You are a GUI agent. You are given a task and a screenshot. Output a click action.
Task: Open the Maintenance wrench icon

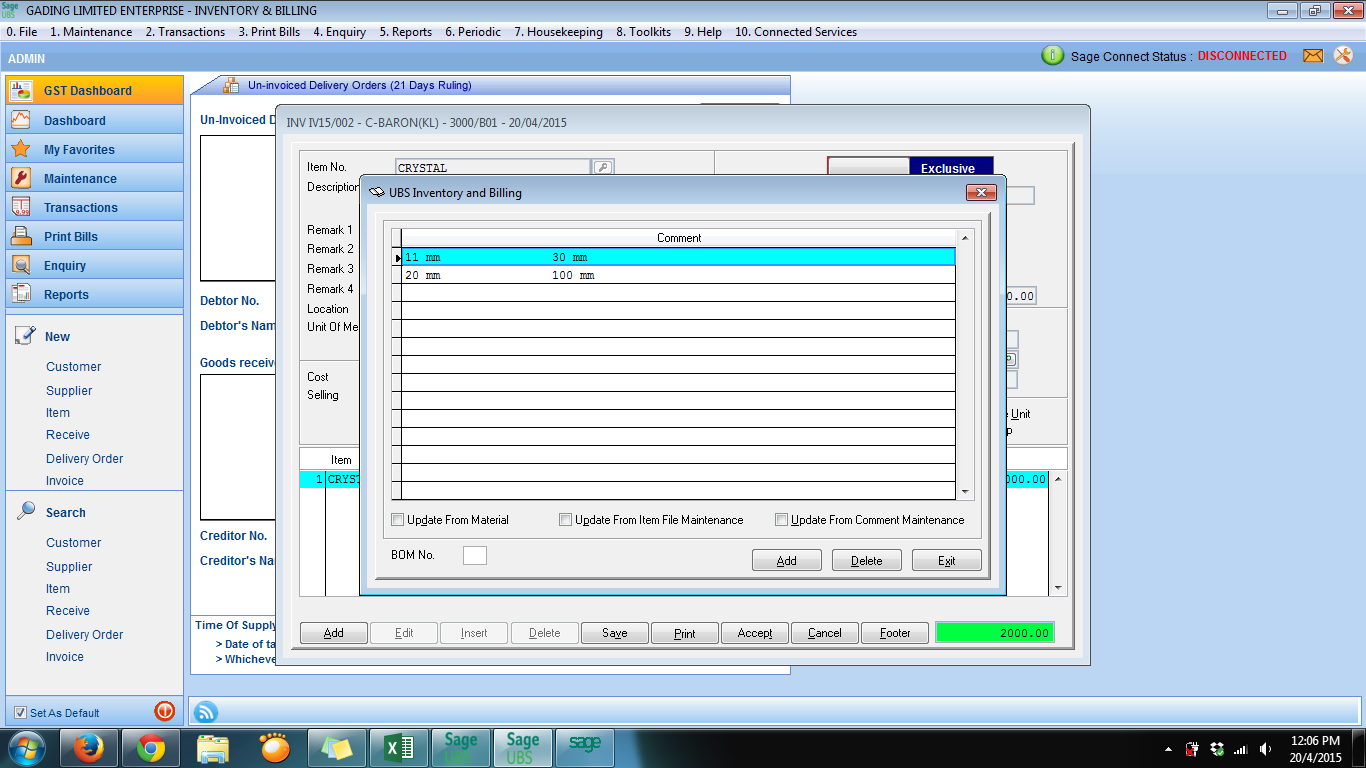tap(21, 178)
